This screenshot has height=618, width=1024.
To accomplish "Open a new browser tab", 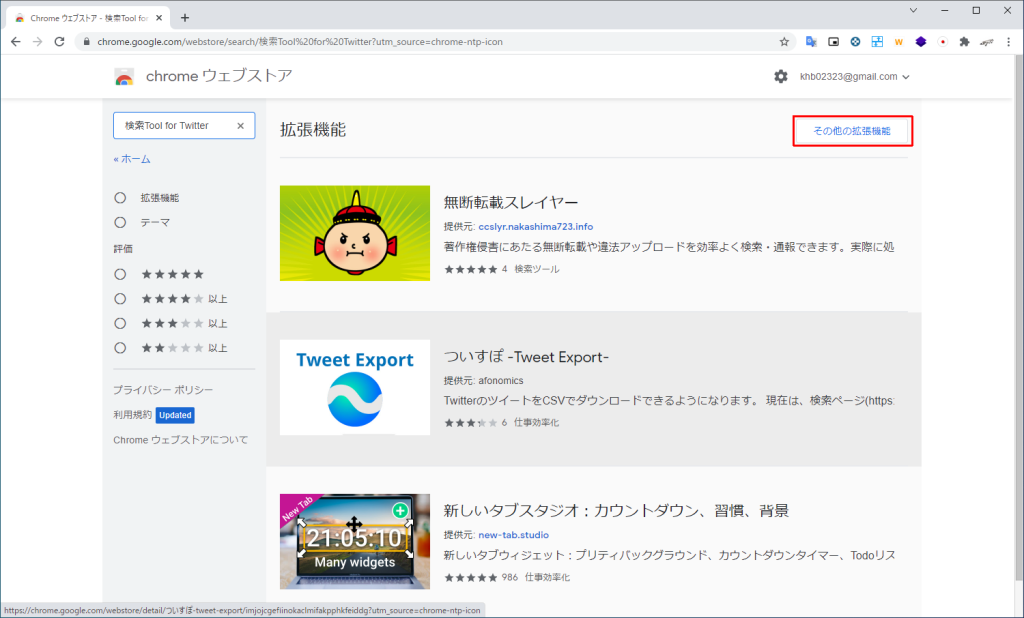I will coord(185,18).
